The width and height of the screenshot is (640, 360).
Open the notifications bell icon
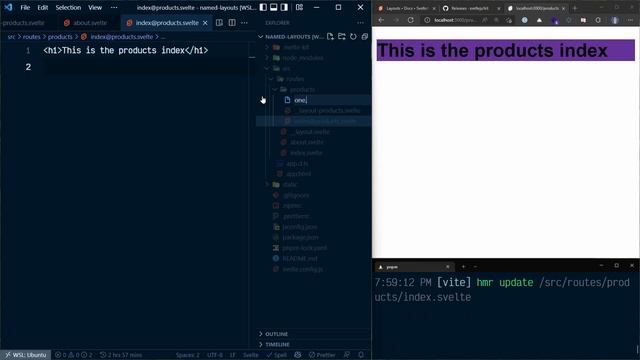pyautogui.click(x=361, y=355)
